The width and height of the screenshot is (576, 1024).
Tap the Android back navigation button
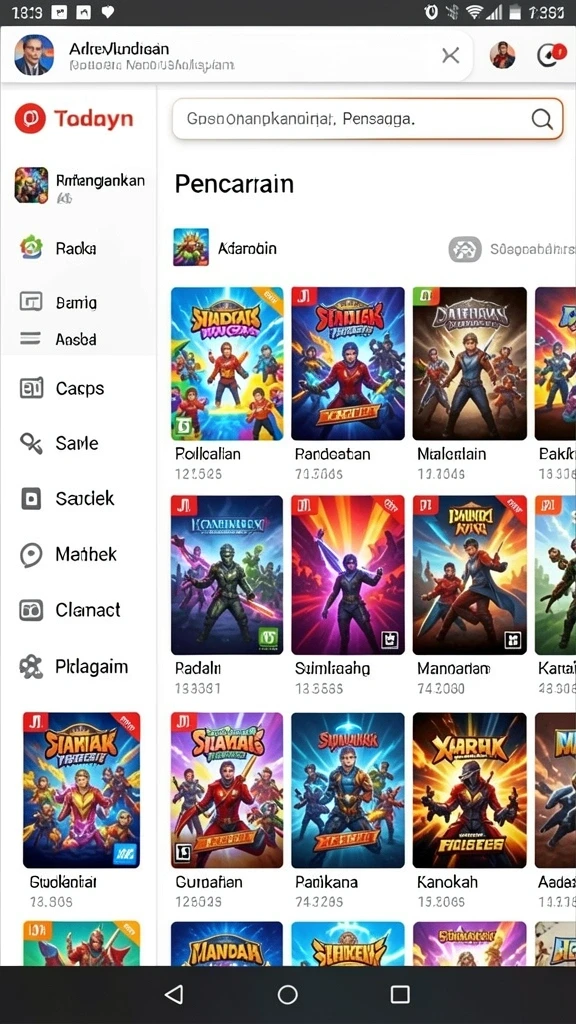click(x=174, y=994)
